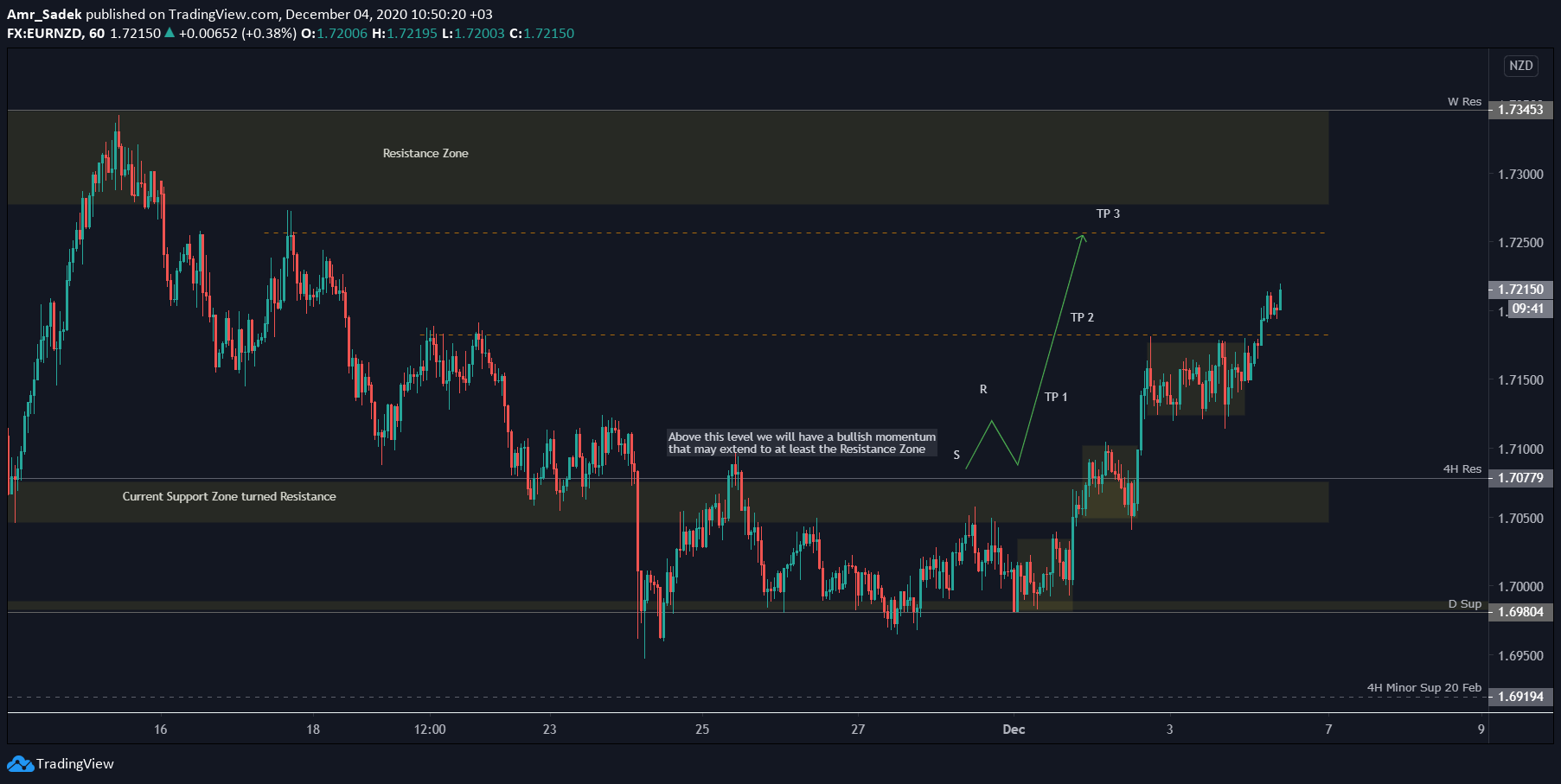Click the '3' date axis label

pos(1170,730)
